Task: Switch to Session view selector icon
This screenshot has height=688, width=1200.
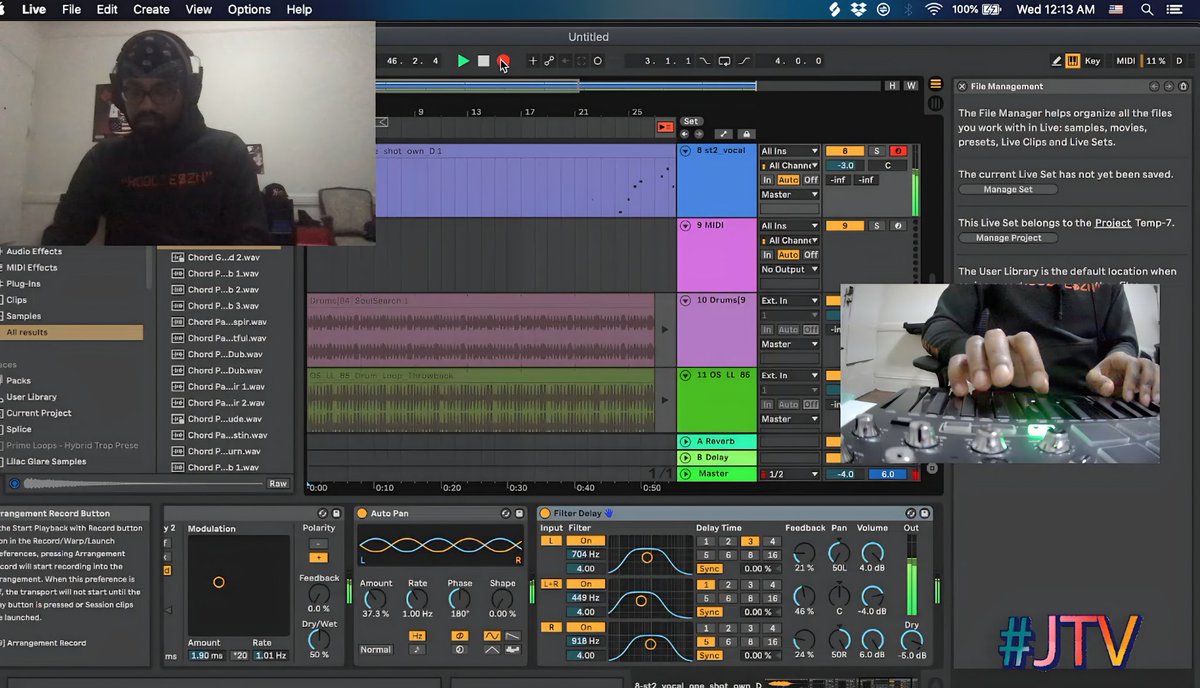Action: pos(936,103)
